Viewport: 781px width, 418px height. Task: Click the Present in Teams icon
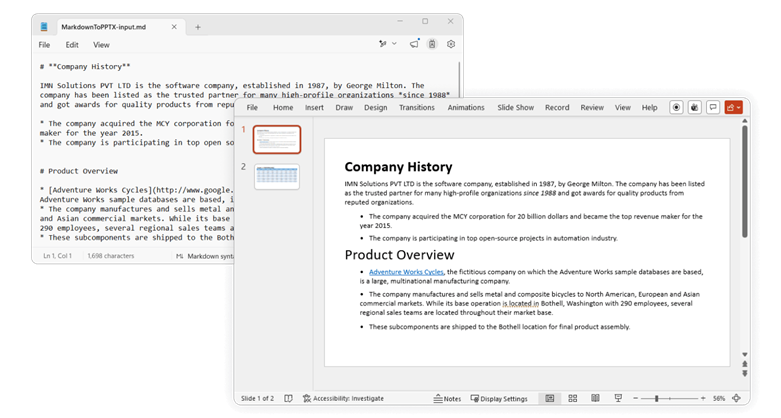[694, 108]
